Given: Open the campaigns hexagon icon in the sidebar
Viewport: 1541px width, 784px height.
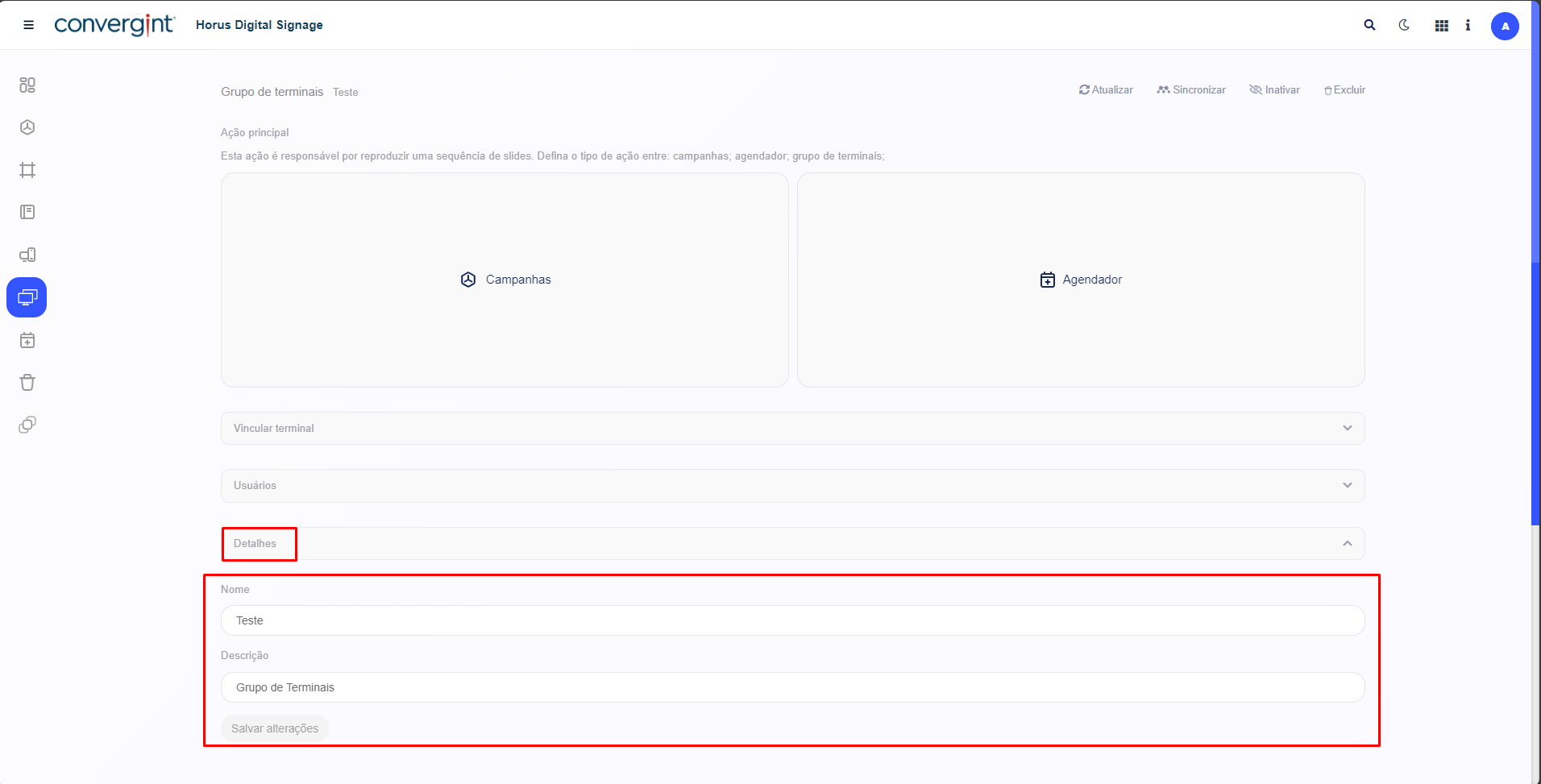Looking at the screenshot, I should (27, 127).
